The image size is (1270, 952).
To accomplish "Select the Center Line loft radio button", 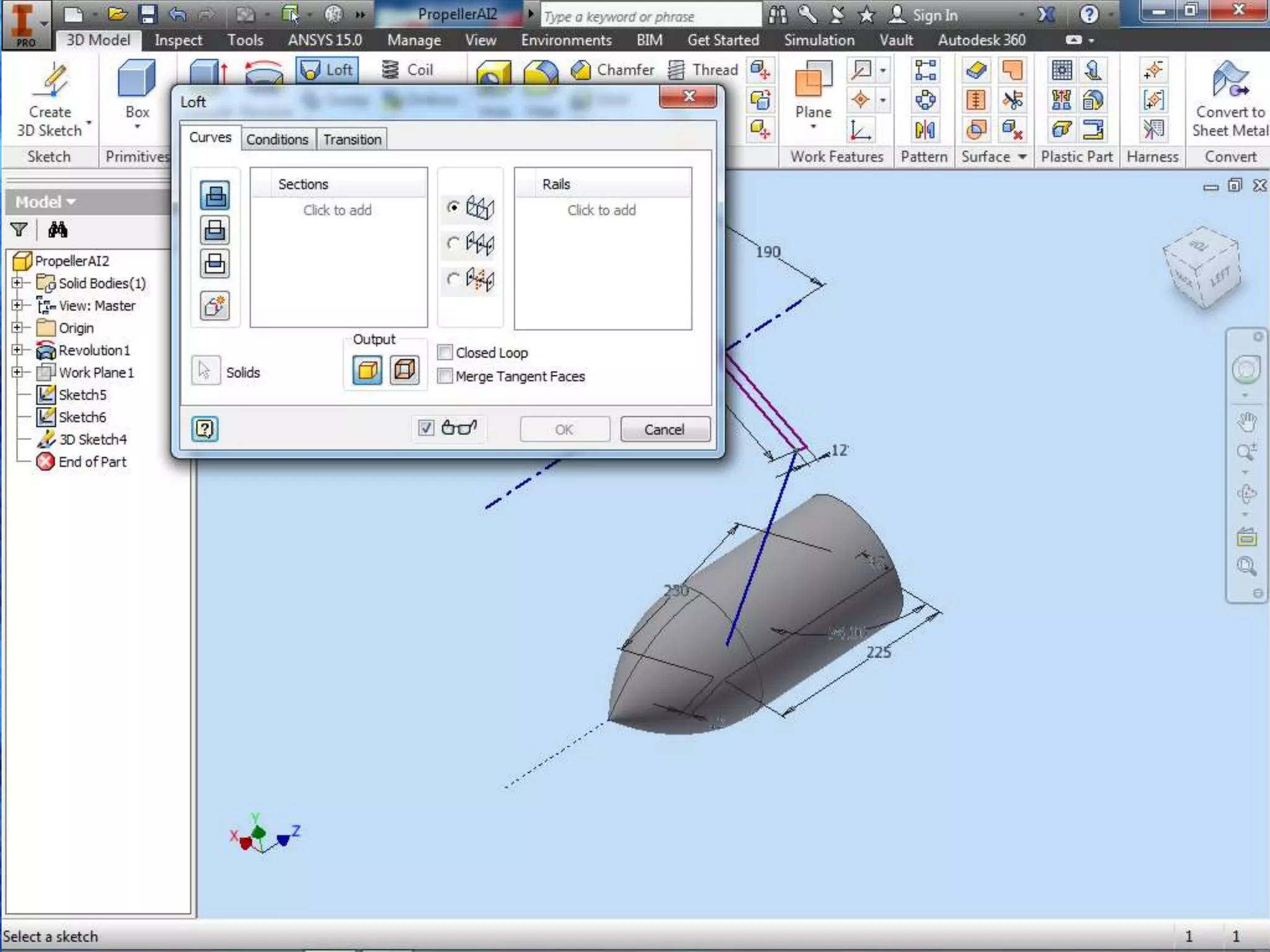I will [x=453, y=243].
